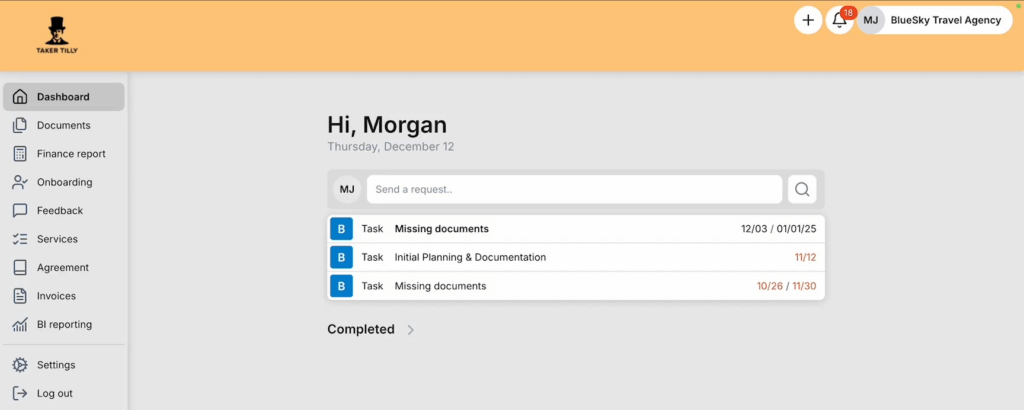1024x410 pixels.
Task: Go to Onboarding section
Action: click(64, 182)
